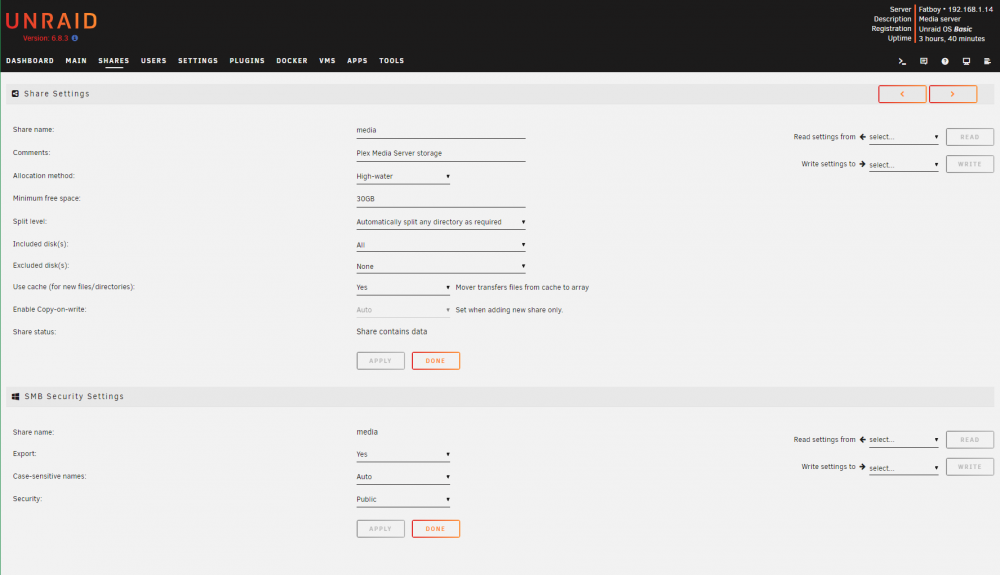Open the Tools tab

click(x=392, y=61)
